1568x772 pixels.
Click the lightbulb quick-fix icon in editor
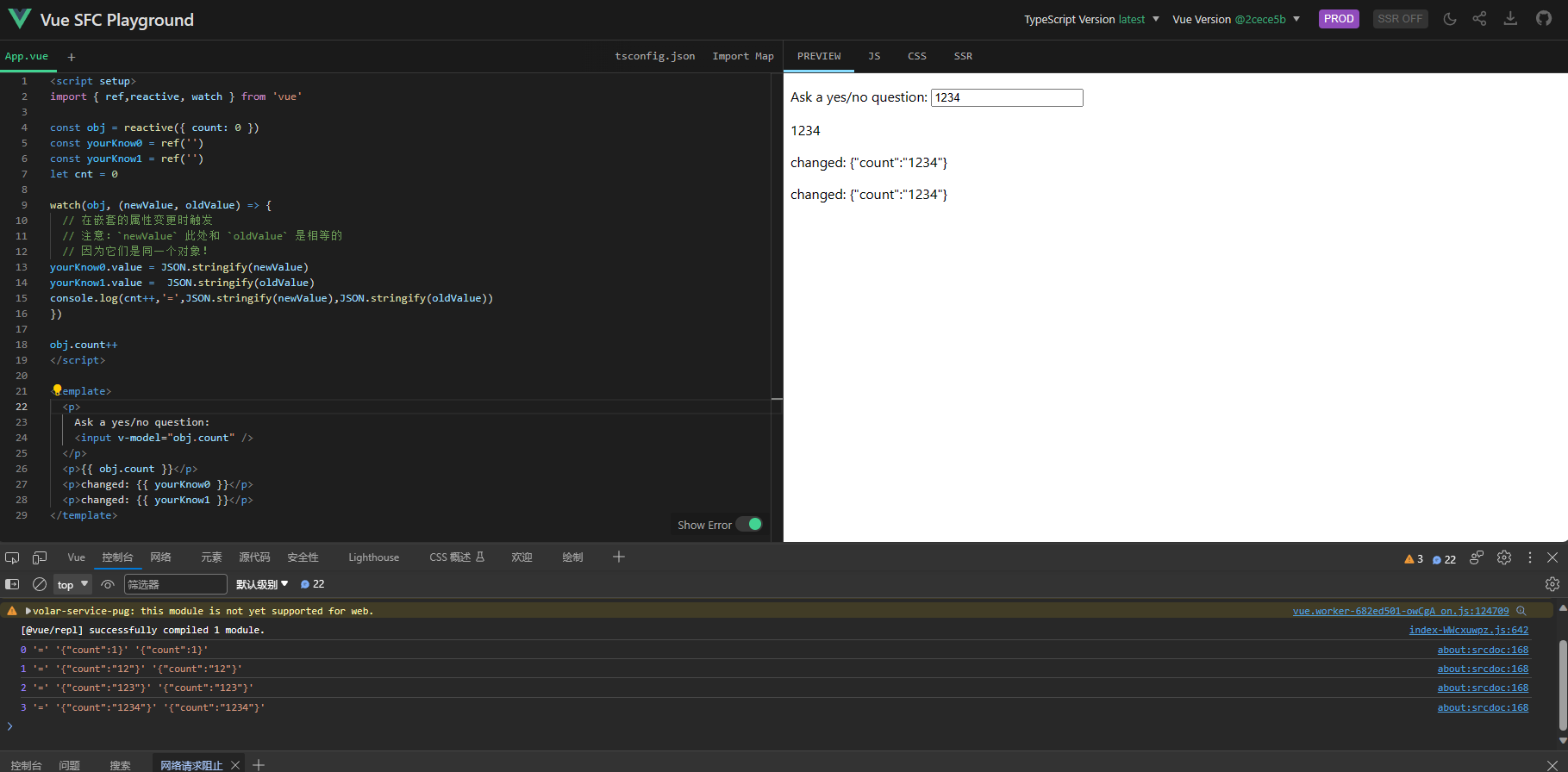[x=57, y=390]
